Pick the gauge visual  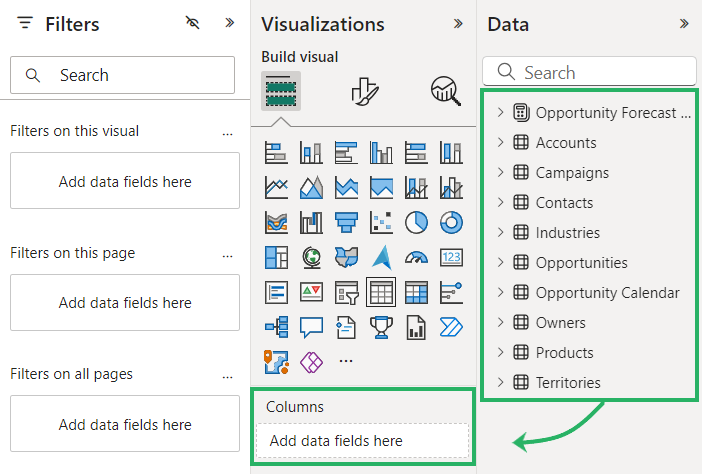(x=416, y=257)
